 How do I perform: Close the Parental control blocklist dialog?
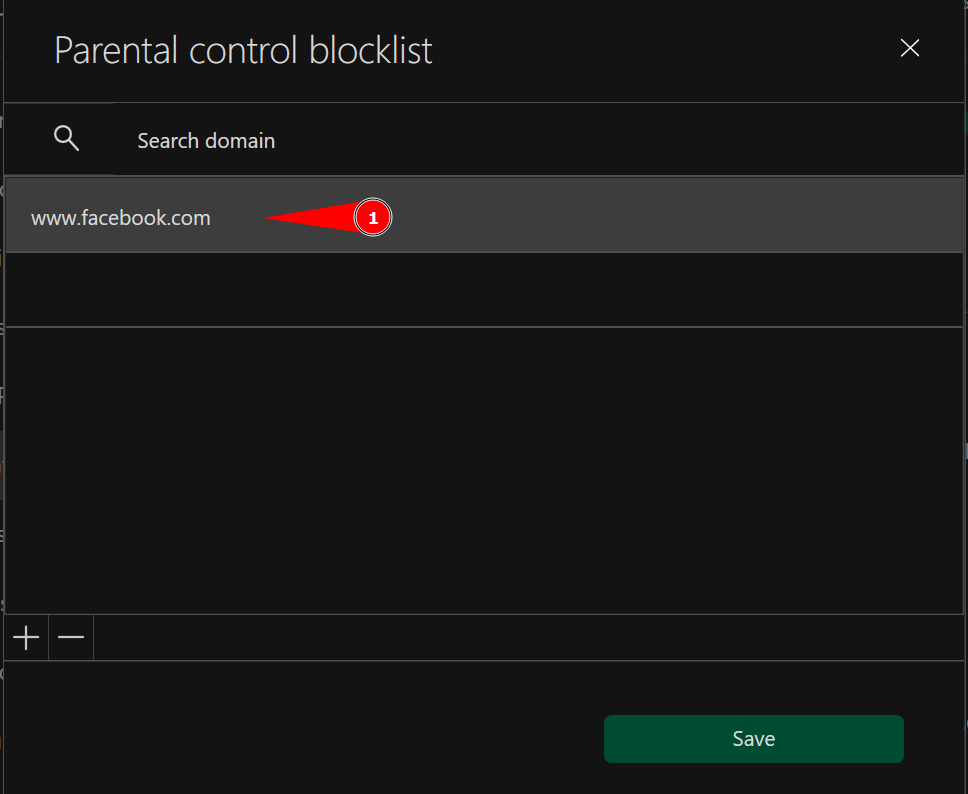(910, 47)
